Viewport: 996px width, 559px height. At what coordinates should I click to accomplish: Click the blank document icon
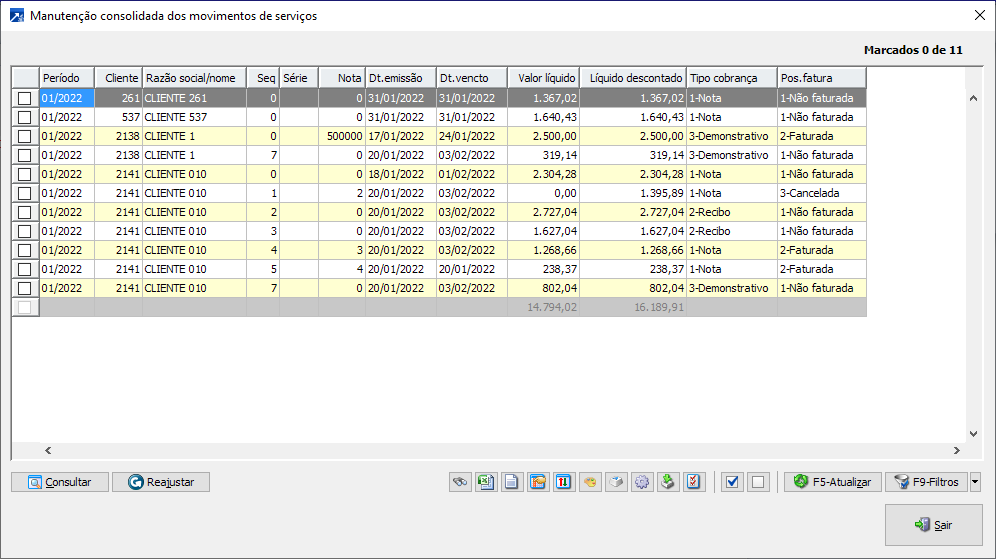511,482
